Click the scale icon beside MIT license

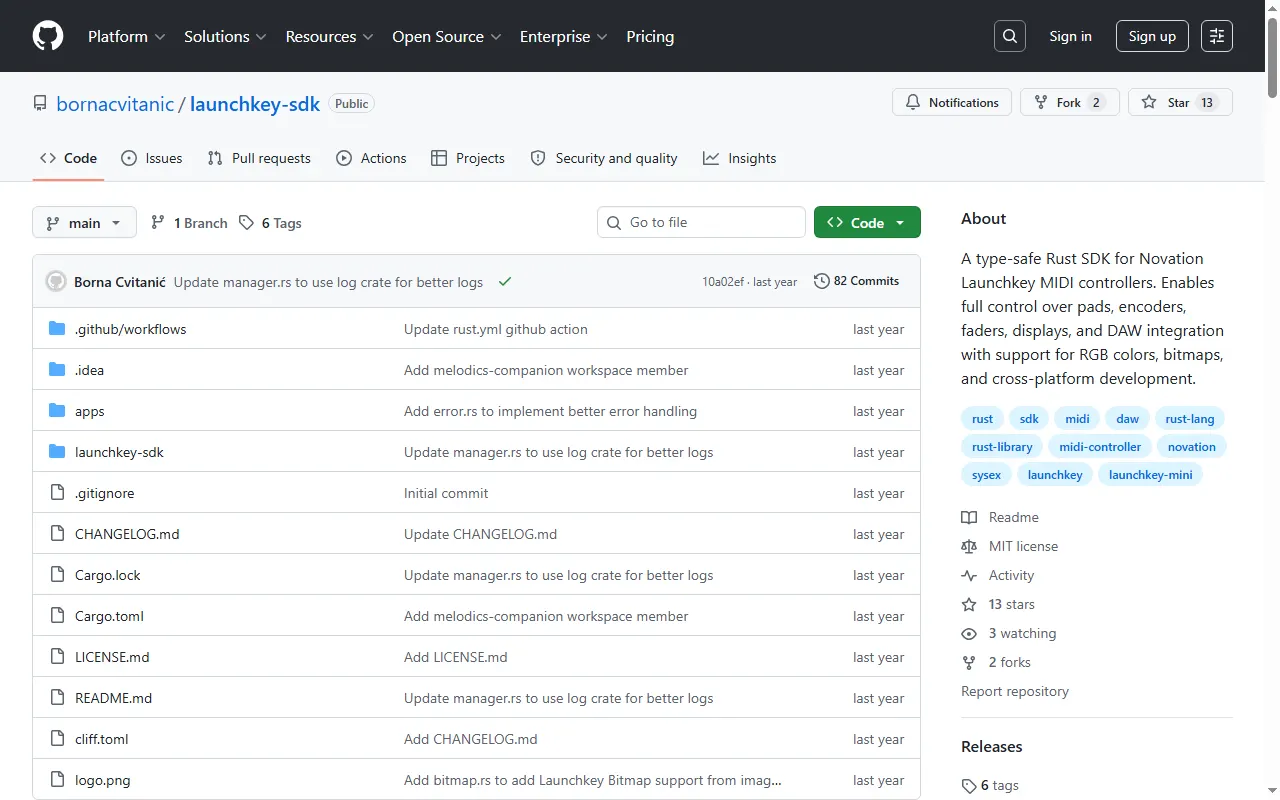tap(969, 546)
